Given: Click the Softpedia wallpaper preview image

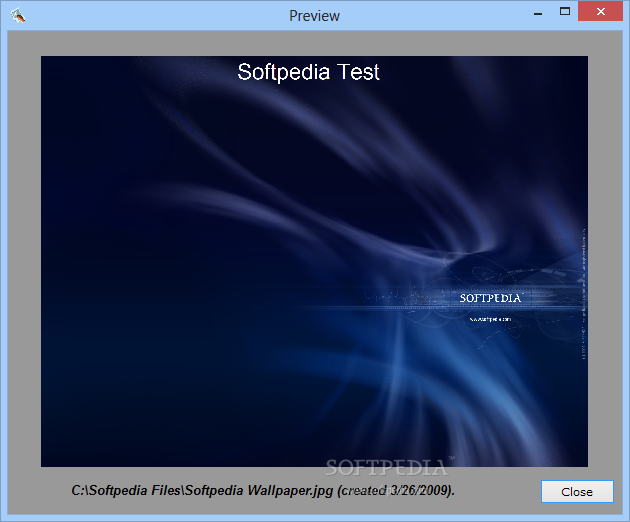Looking at the screenshot, I should click(x=314, y=261).
